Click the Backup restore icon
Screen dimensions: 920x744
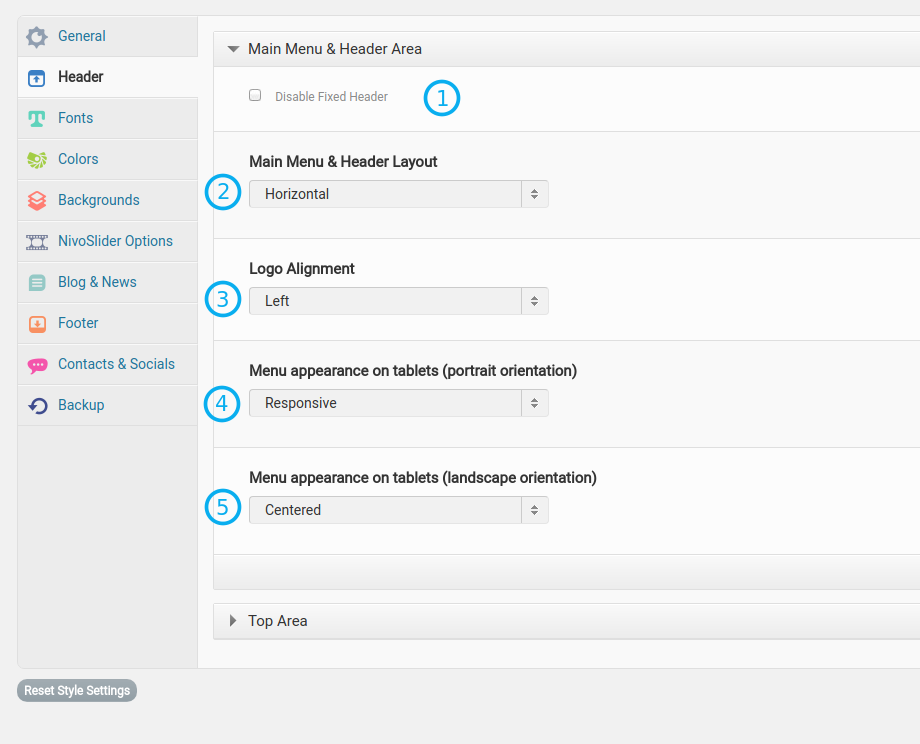37,406
